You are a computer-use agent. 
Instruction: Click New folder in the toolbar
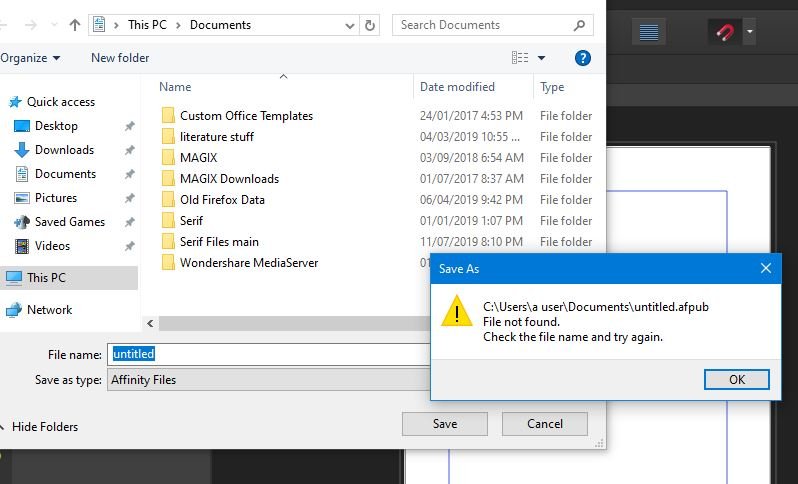(120, 58)
